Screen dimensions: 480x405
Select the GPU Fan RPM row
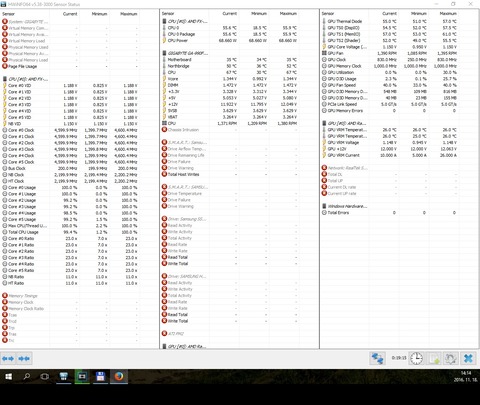390,53
